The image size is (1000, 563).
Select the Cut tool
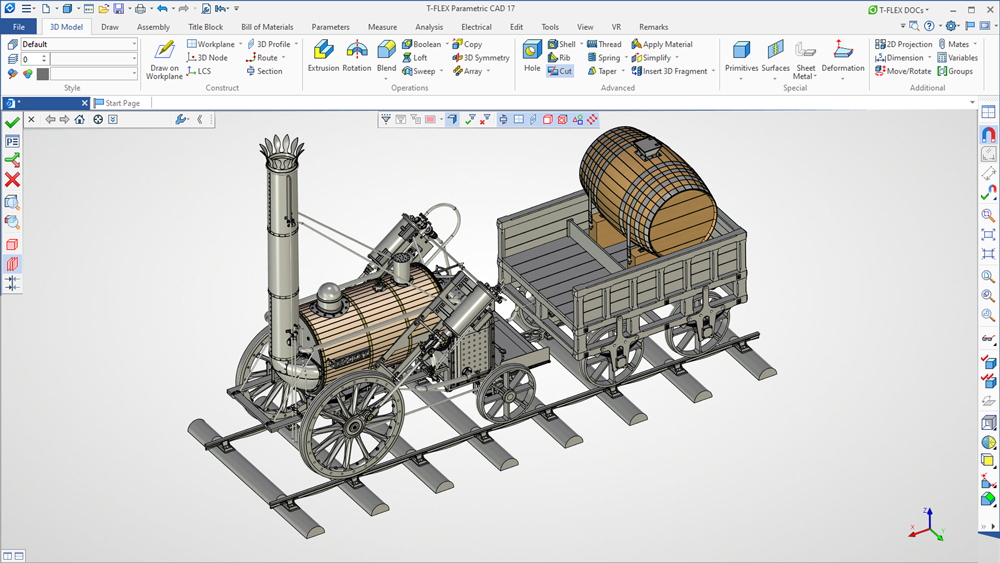pyautogui.click(x=560, y=71)
